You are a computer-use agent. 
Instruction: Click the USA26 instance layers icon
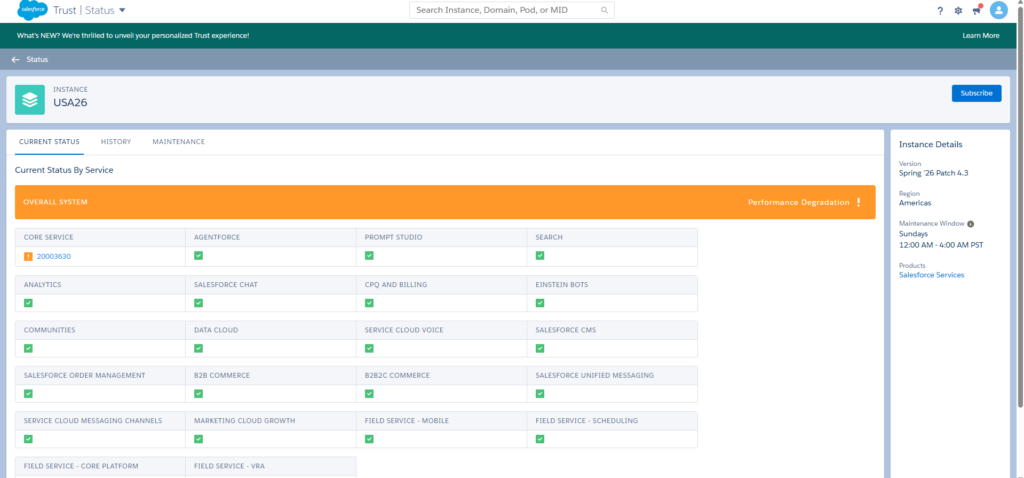[x=30, y=100]
